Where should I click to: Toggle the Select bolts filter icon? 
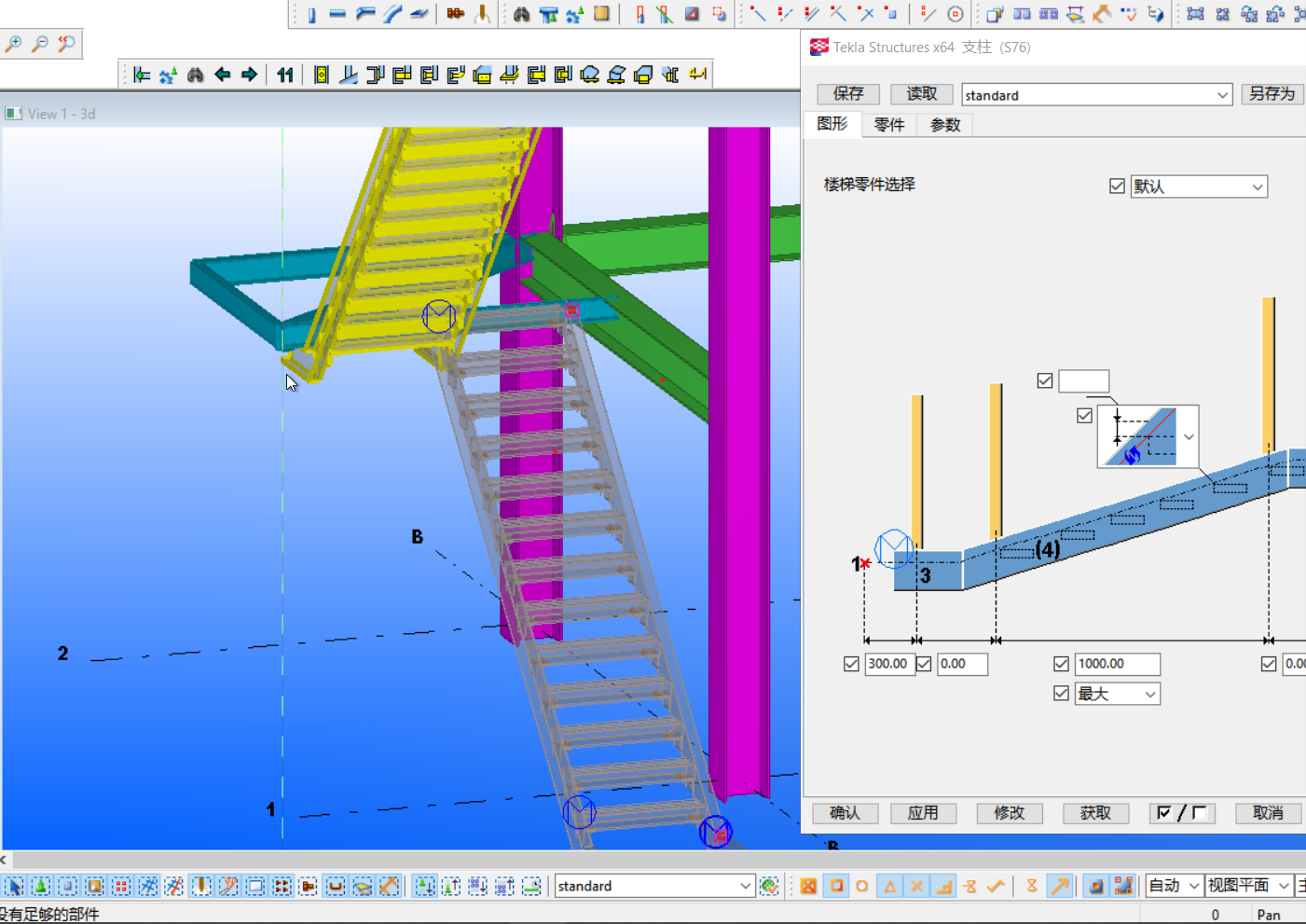(282, 886)
